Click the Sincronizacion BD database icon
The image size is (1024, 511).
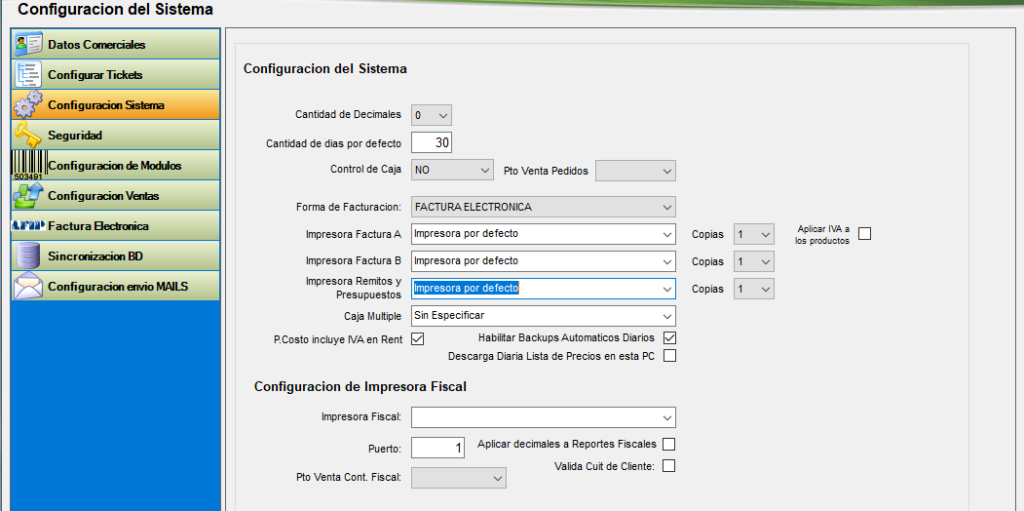pyautogui.click(x=28, y=256)
